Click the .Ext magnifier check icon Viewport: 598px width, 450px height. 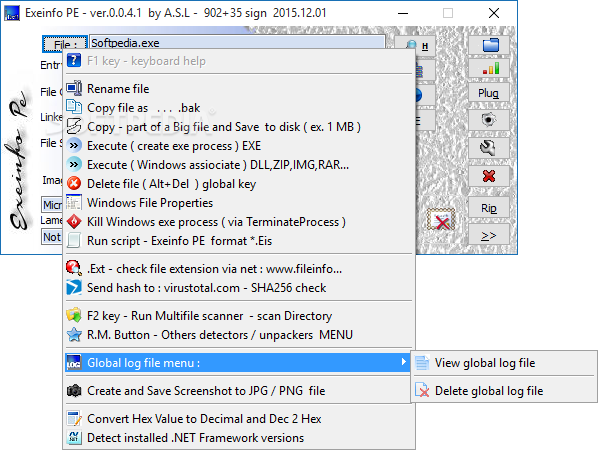coord(74,268)
